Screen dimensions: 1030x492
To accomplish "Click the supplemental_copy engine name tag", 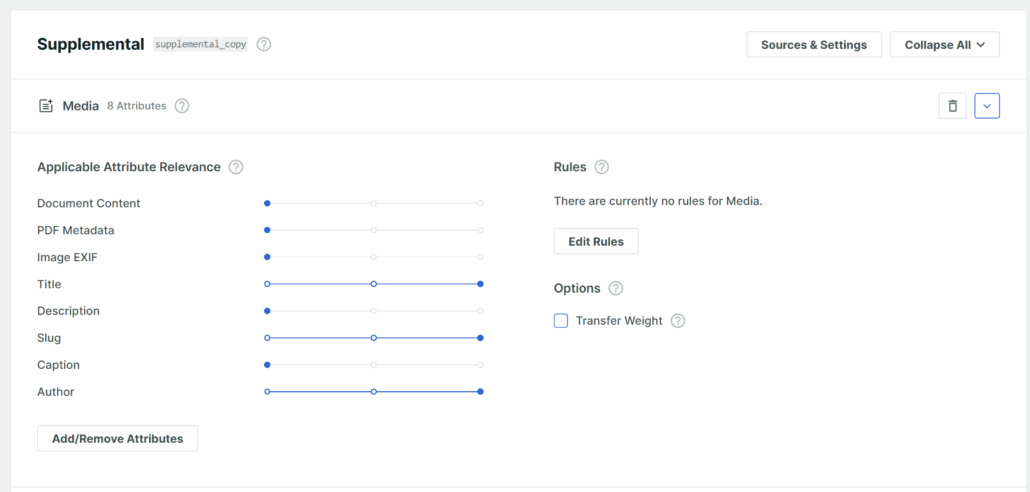I will tap(200, 45).
